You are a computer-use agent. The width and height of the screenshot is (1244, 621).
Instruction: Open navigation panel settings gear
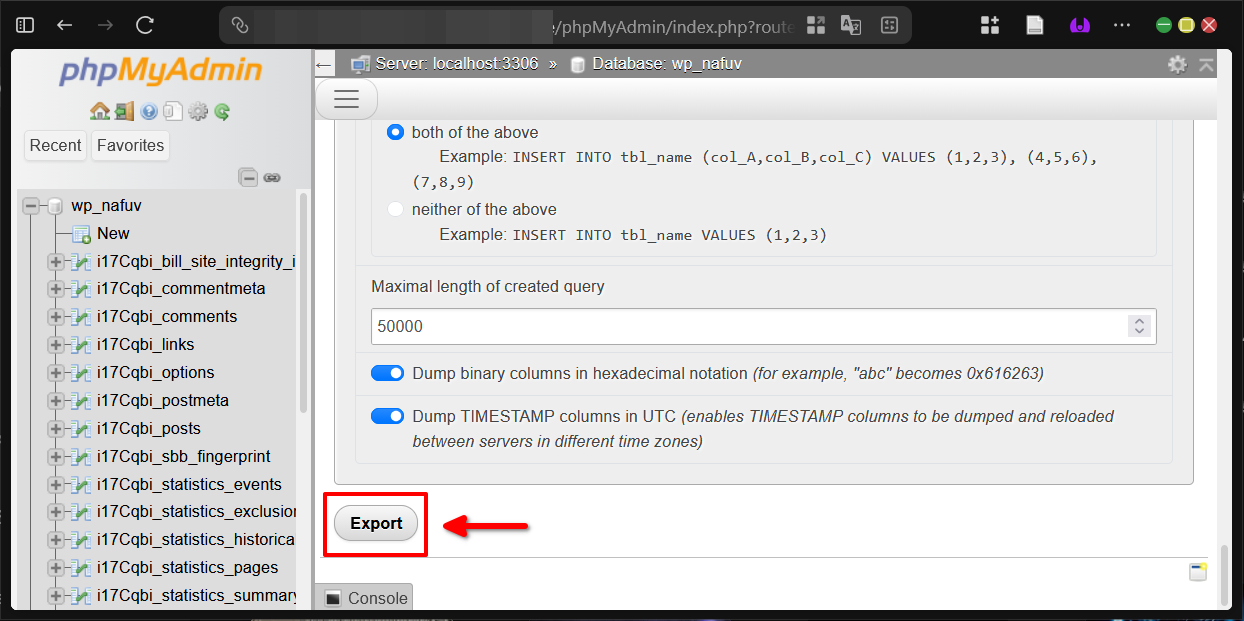coord(198,112)
